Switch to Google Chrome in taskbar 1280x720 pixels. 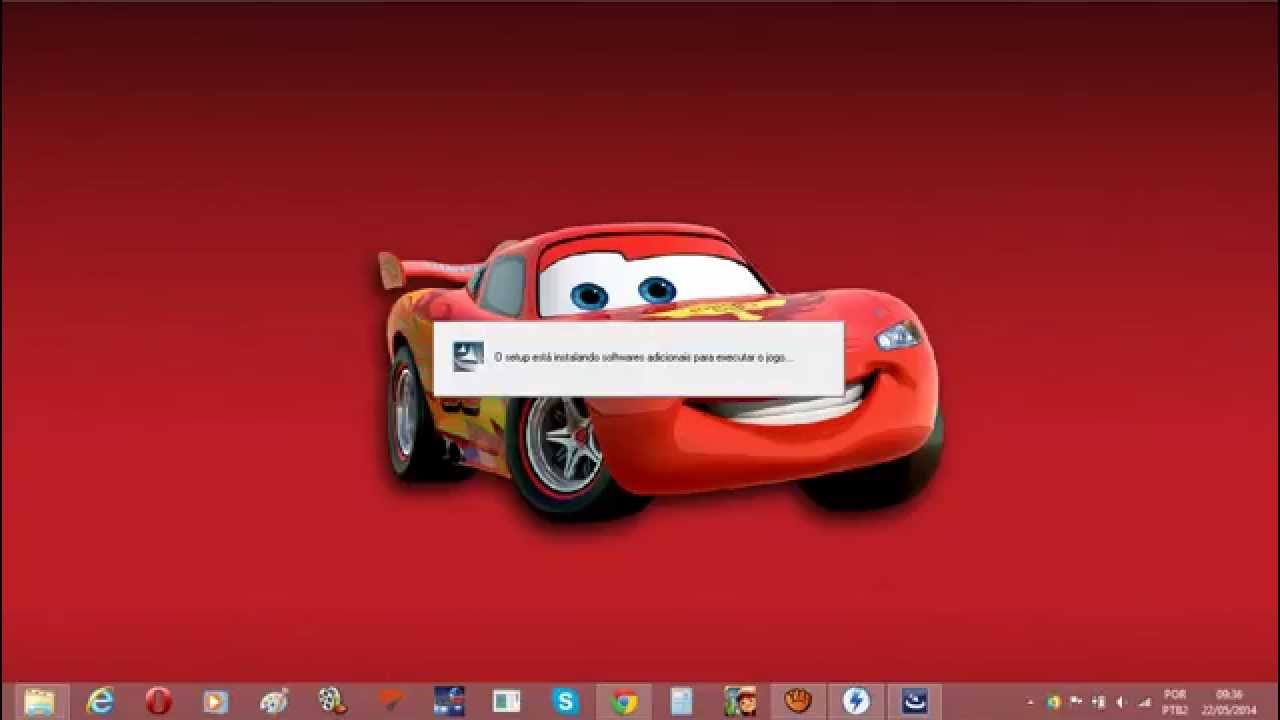[624, 701]
